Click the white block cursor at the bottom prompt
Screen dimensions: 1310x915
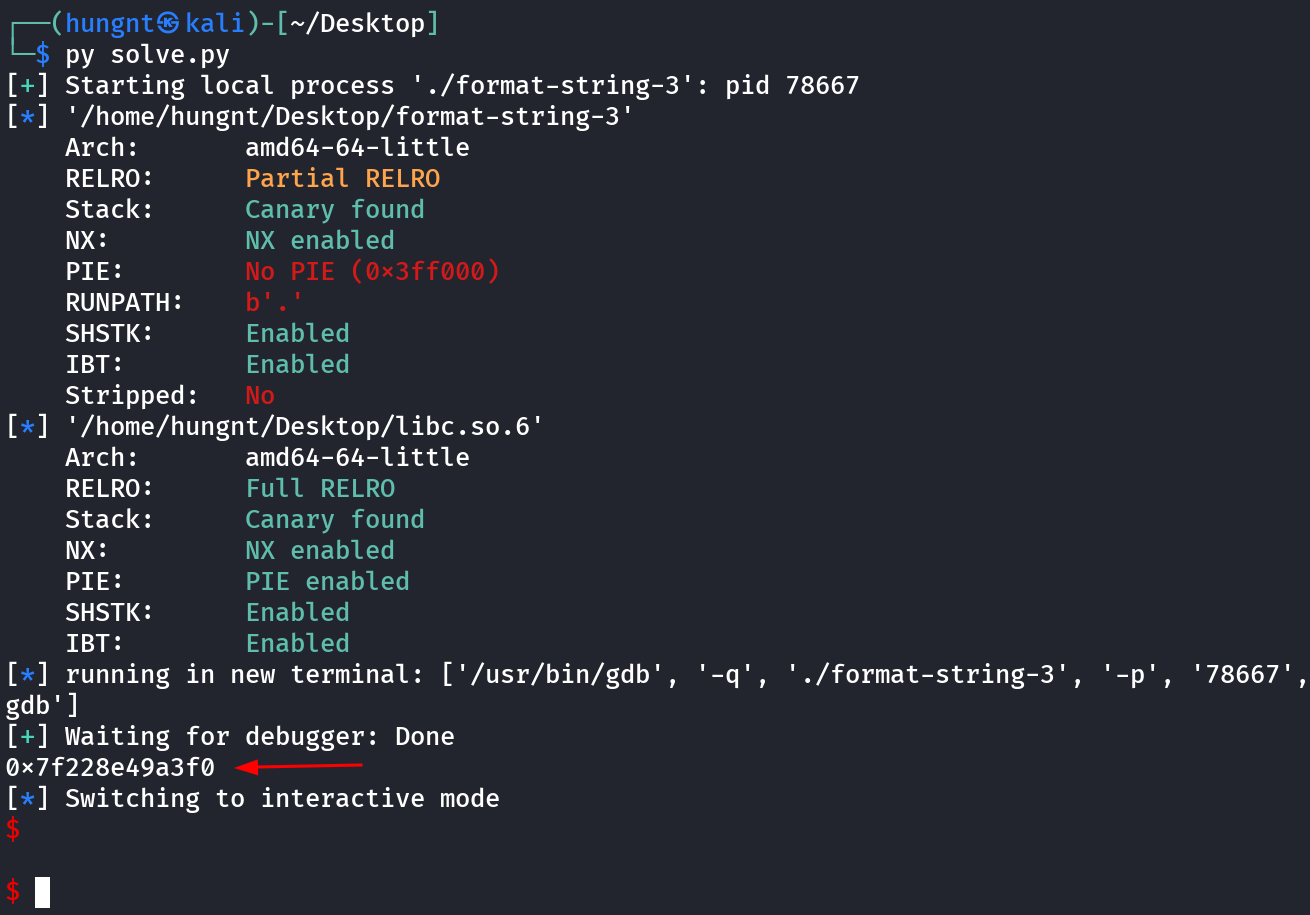tap(42, 891)
